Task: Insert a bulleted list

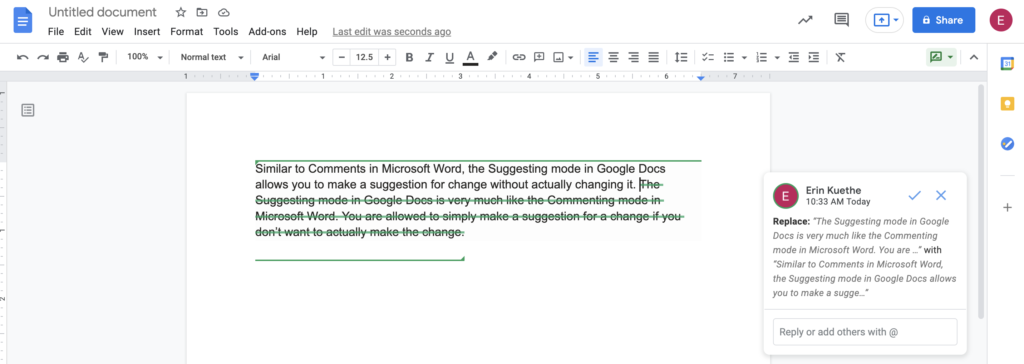Action: click(x=729, y=58)
